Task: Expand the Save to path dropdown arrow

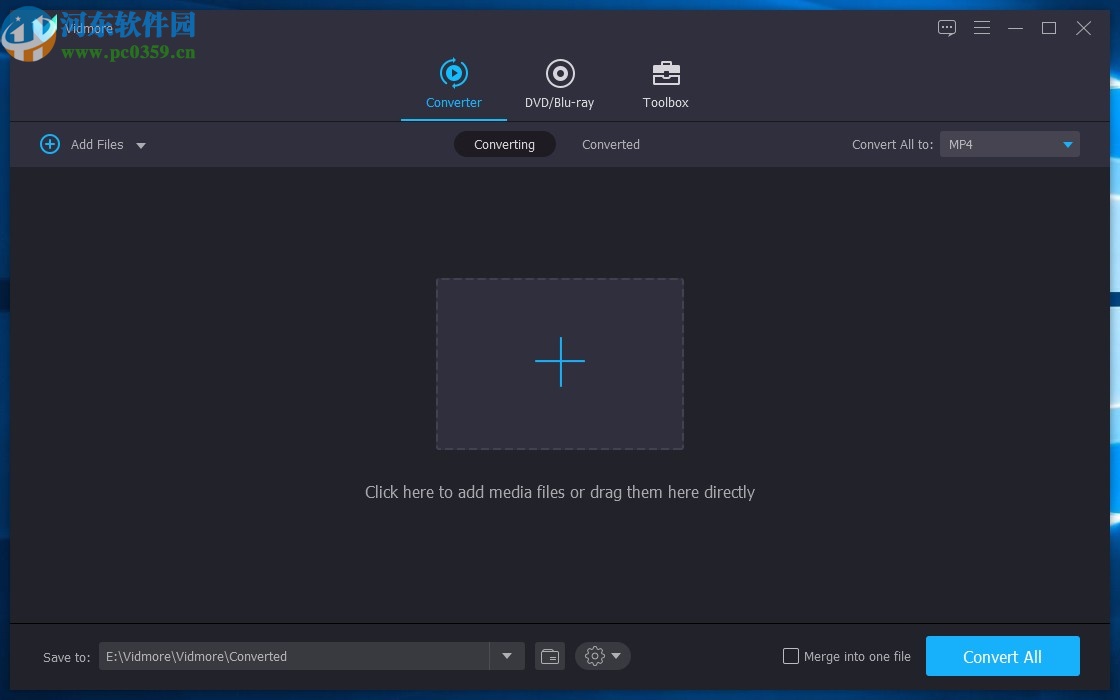Action: pos(507,656)
